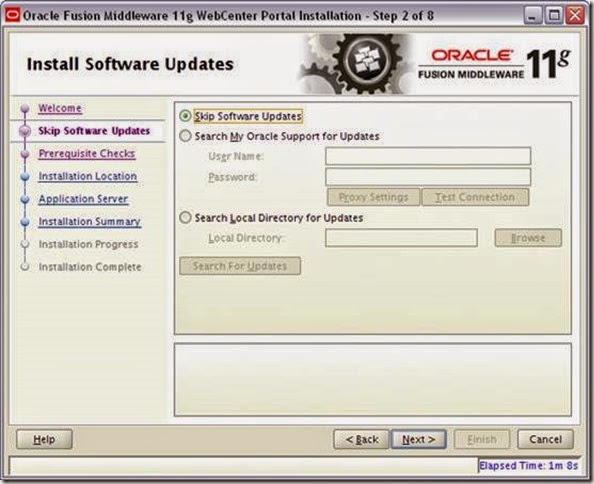Click the Test Connection button
Image resolution: width=594 pixels, height=484 pixels.
pos(475,197)
